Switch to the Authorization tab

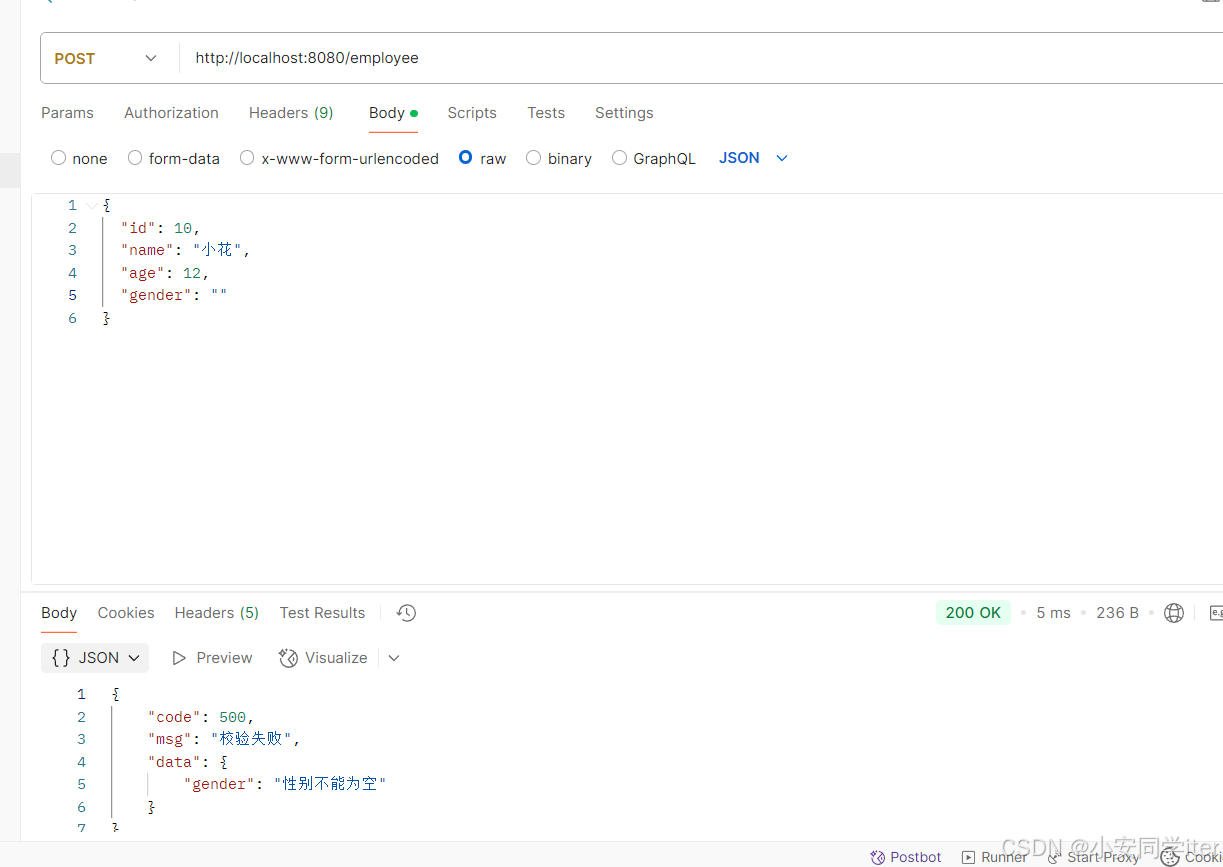pyautogui.click(x=171, y=113)
